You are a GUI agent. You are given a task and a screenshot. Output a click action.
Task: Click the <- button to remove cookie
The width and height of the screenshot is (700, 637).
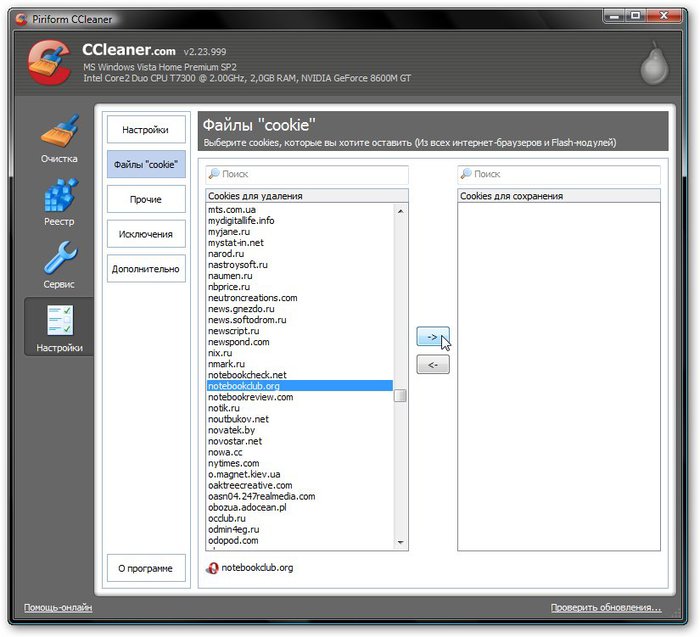click(433, 365)
